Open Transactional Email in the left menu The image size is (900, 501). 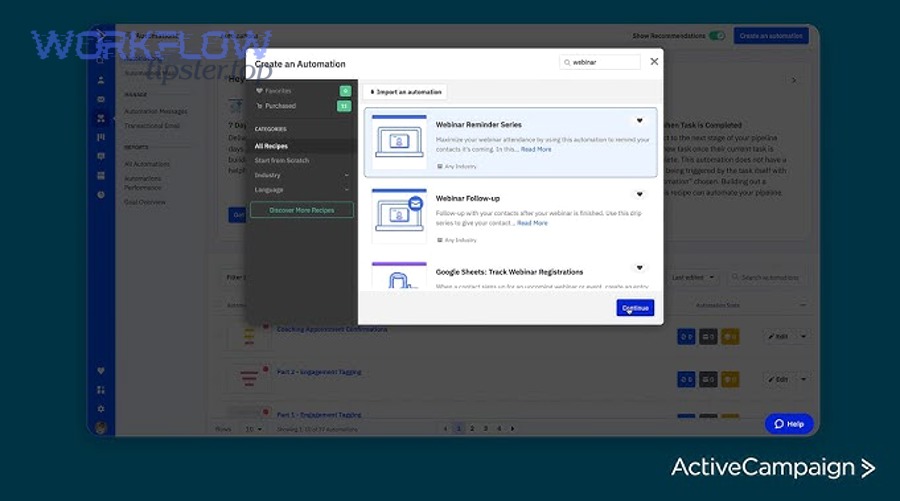point(152,126)
